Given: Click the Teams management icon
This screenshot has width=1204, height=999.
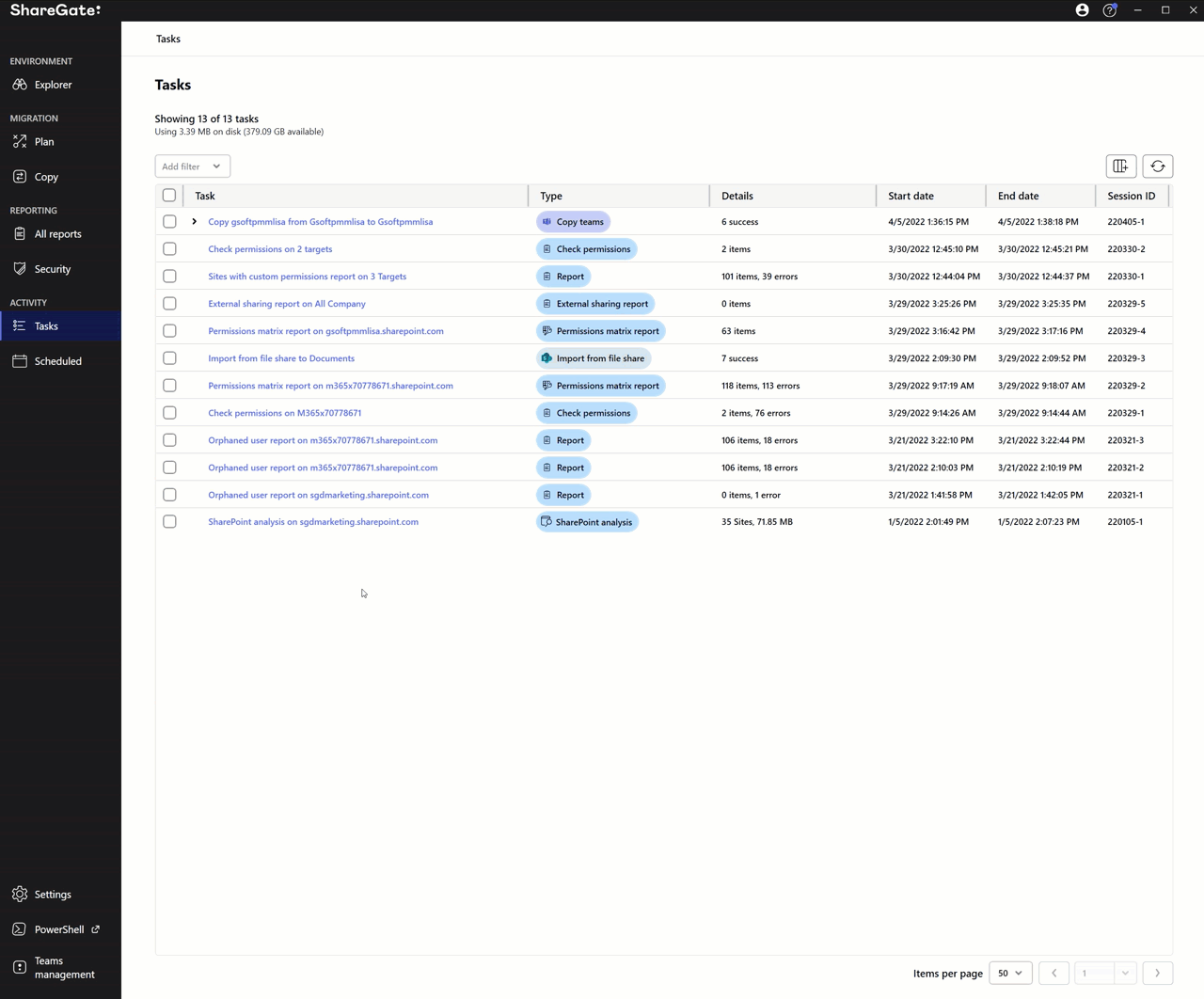Looking at the screenshot, I should click(x=20, y=967).
